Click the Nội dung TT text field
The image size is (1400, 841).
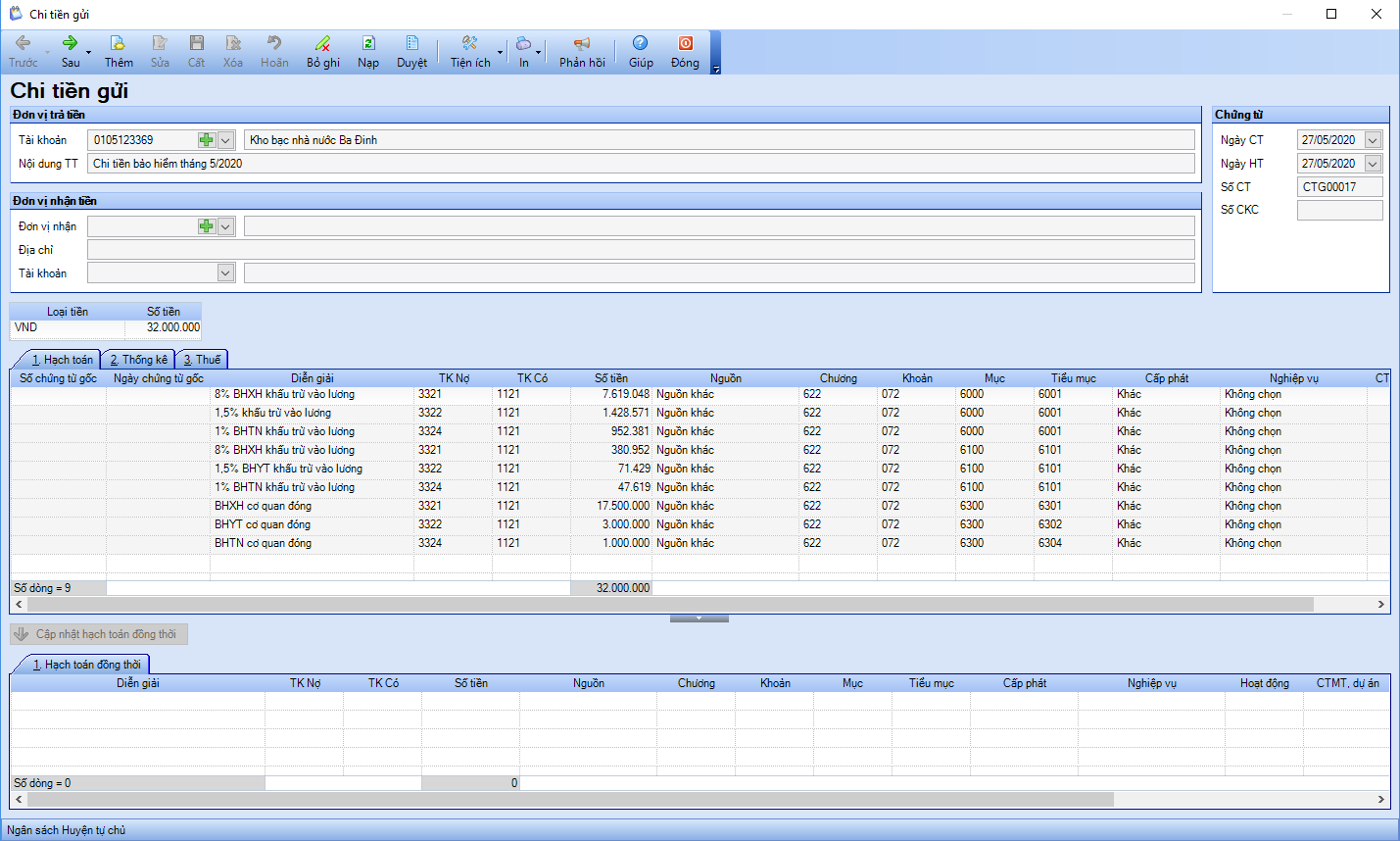(641, 164)
